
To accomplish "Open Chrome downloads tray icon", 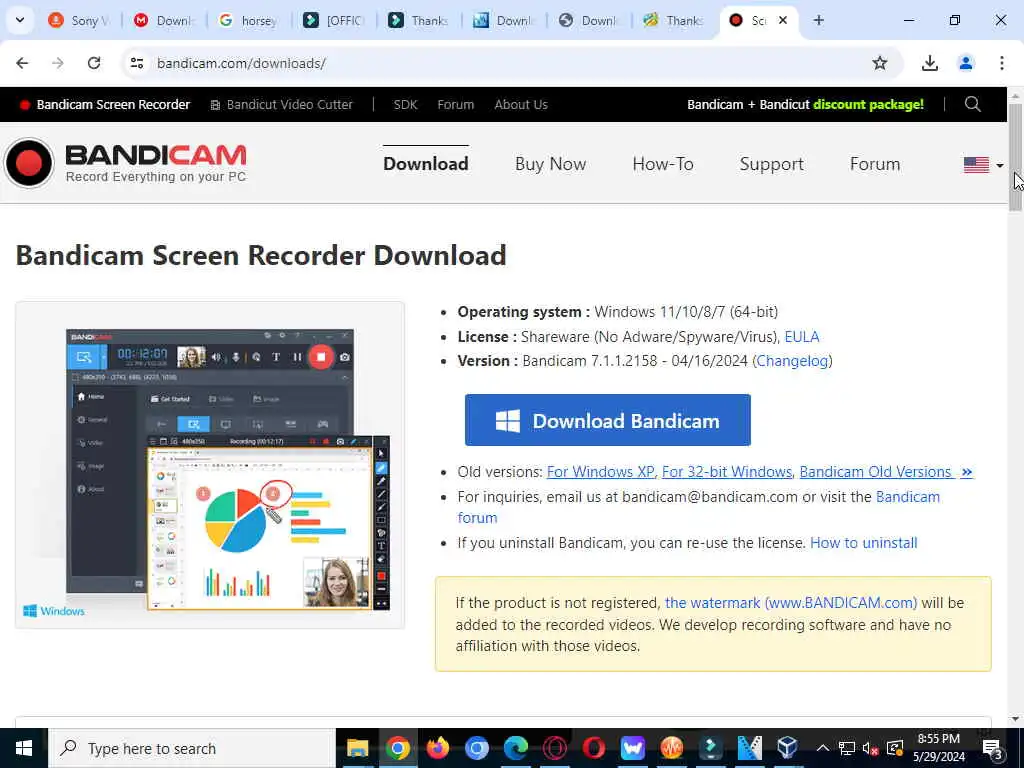I will point(929,63).
